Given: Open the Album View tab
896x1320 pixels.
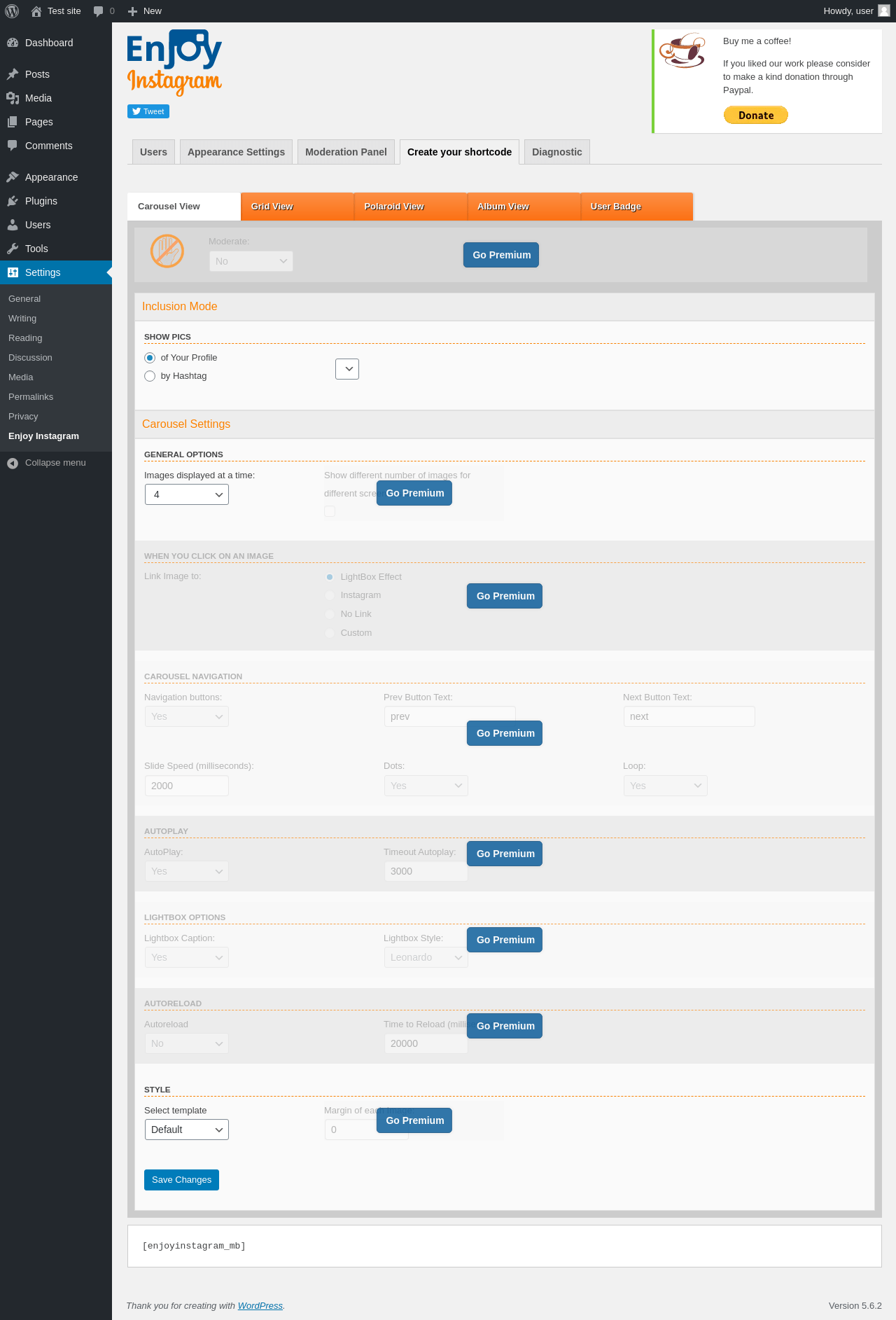Looking at the screenshot, I should (524, 207).
